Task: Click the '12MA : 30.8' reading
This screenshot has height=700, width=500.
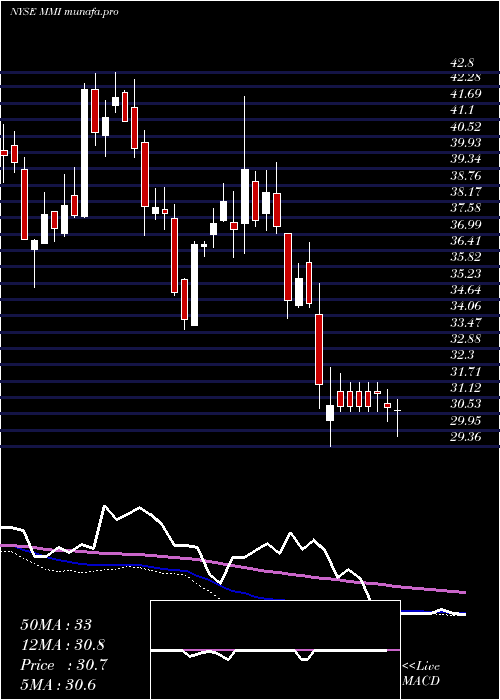Action: tap(64, 645)
